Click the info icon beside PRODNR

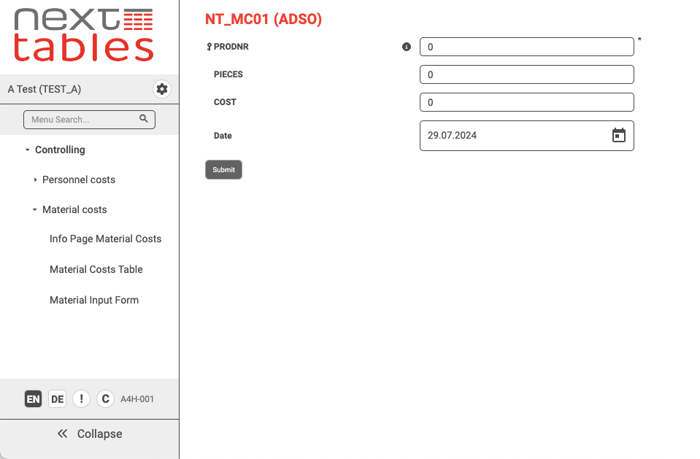click(406, 46)
